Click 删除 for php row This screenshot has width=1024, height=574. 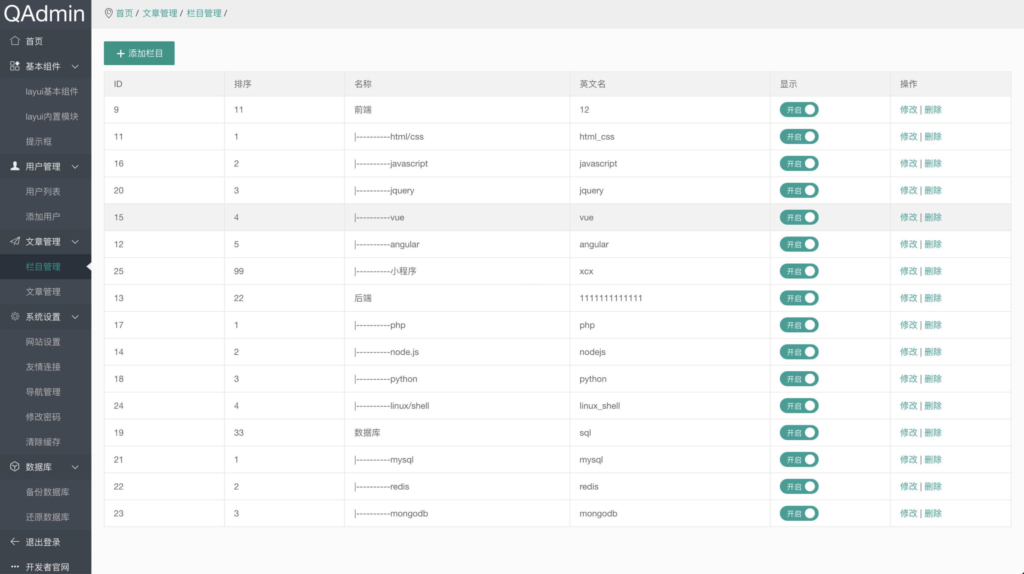[933, 325]
